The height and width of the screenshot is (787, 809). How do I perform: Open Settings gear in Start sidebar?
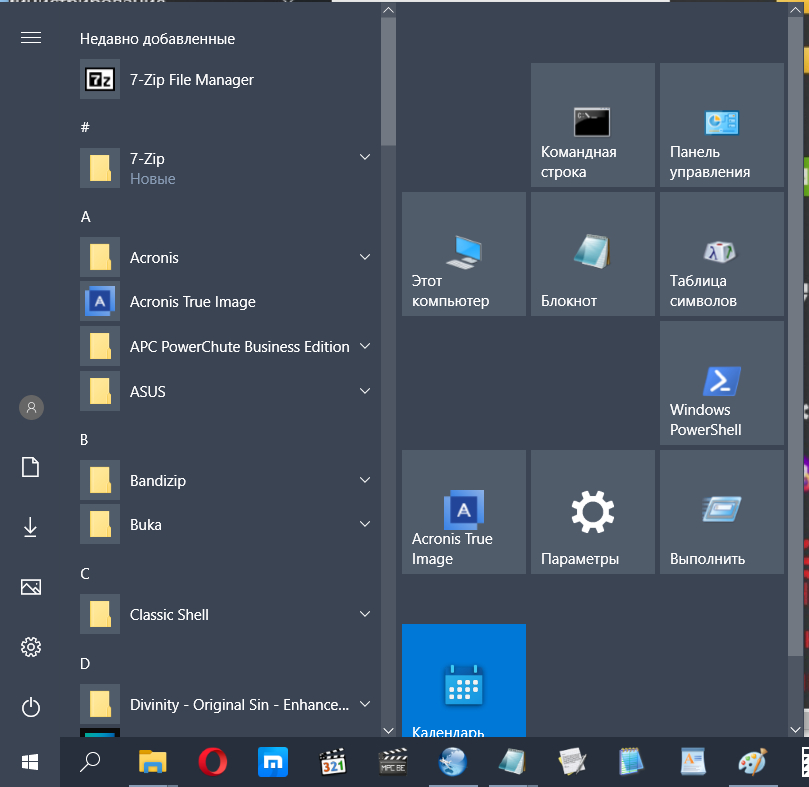pos(31,647)
